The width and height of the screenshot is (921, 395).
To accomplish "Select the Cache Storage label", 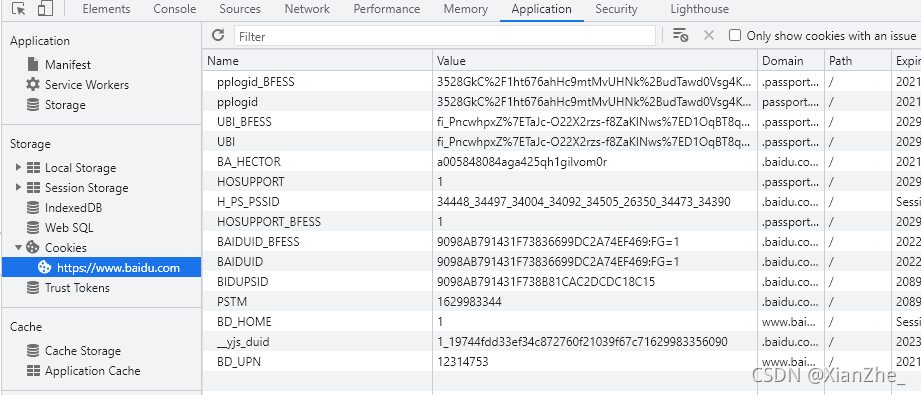I will pyautogui.click(x=83, y=351).
